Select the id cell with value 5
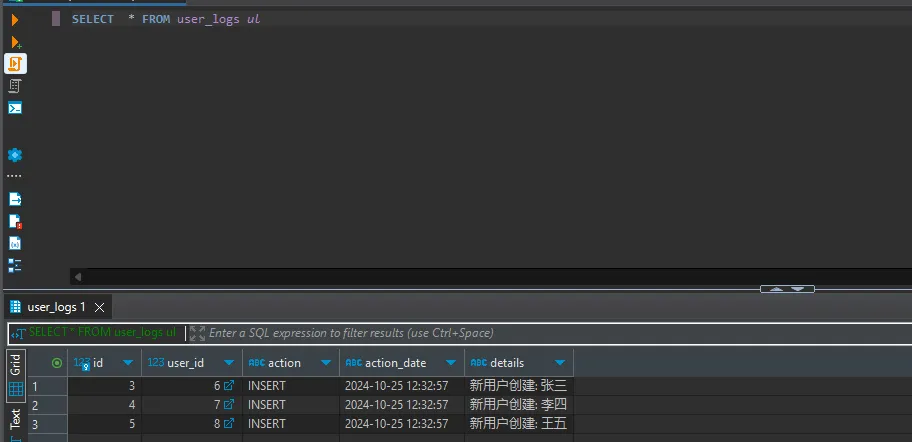The width and height of the screenshot is (912, 442). pyautogui.click(x=105, y=424)
